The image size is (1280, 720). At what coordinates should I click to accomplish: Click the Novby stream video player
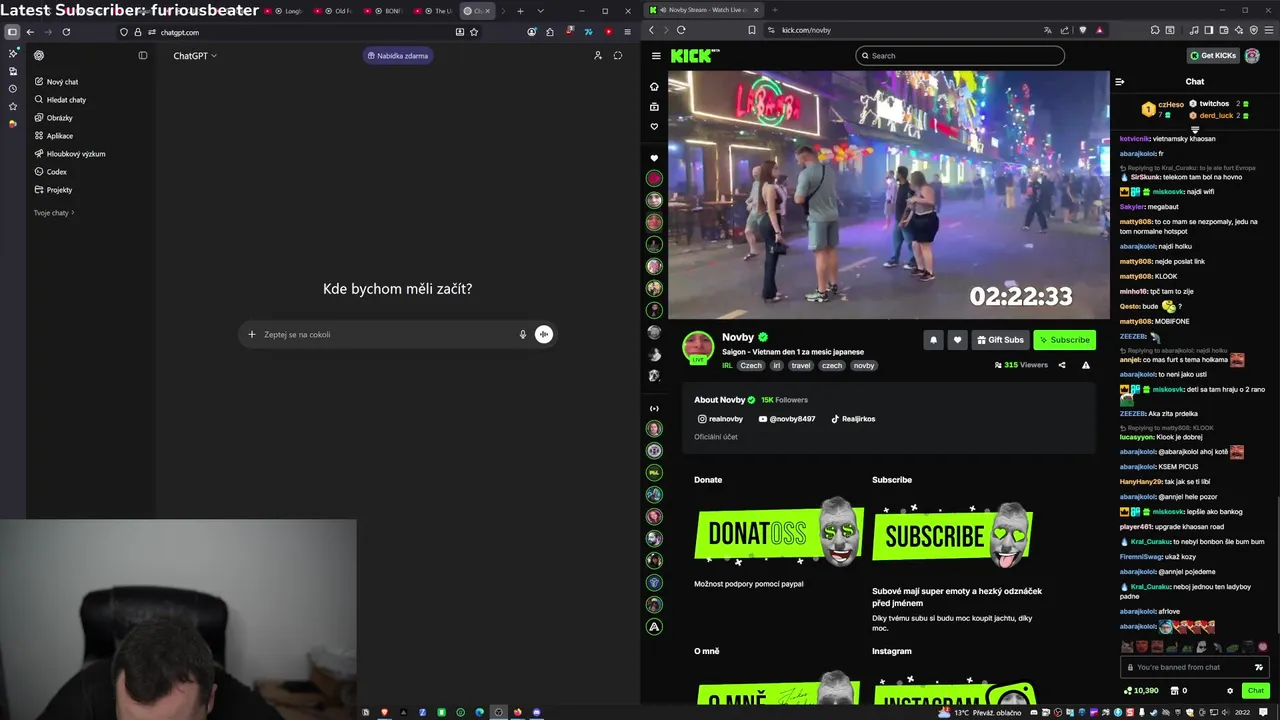[x=889, y=195]
